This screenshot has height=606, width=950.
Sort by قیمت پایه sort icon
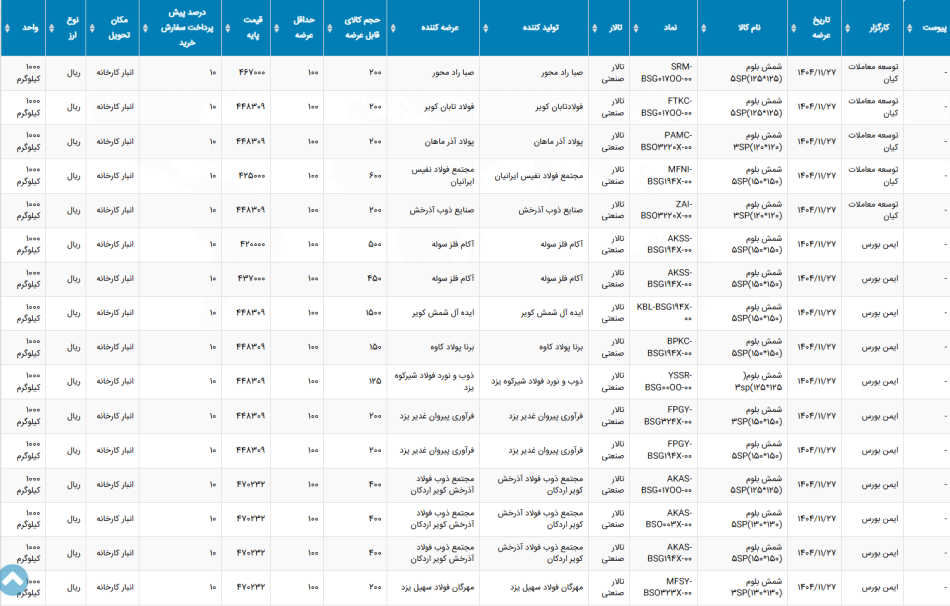tap(228, 28)
